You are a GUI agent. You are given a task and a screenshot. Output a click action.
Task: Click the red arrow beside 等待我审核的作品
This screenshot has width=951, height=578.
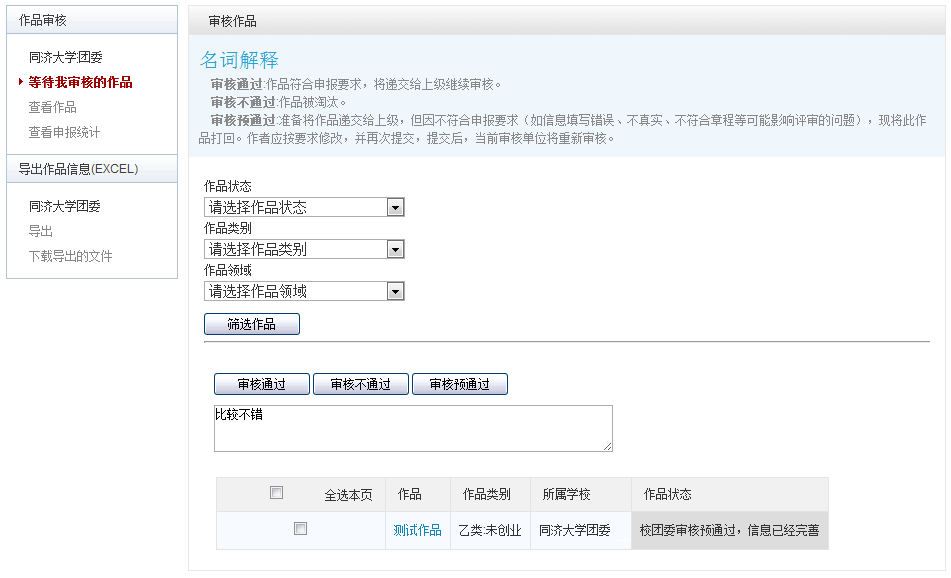[x=21, y=82]
